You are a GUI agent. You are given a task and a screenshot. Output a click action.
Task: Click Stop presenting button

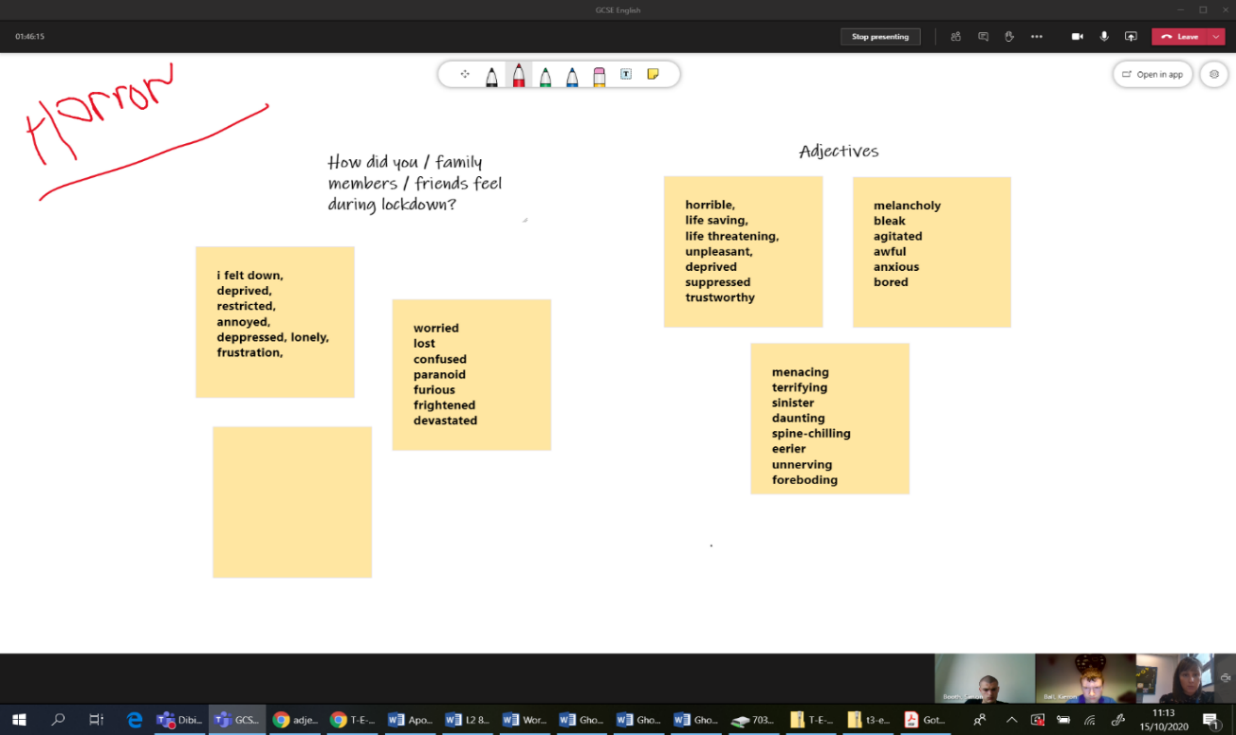[x=880, y=37]
